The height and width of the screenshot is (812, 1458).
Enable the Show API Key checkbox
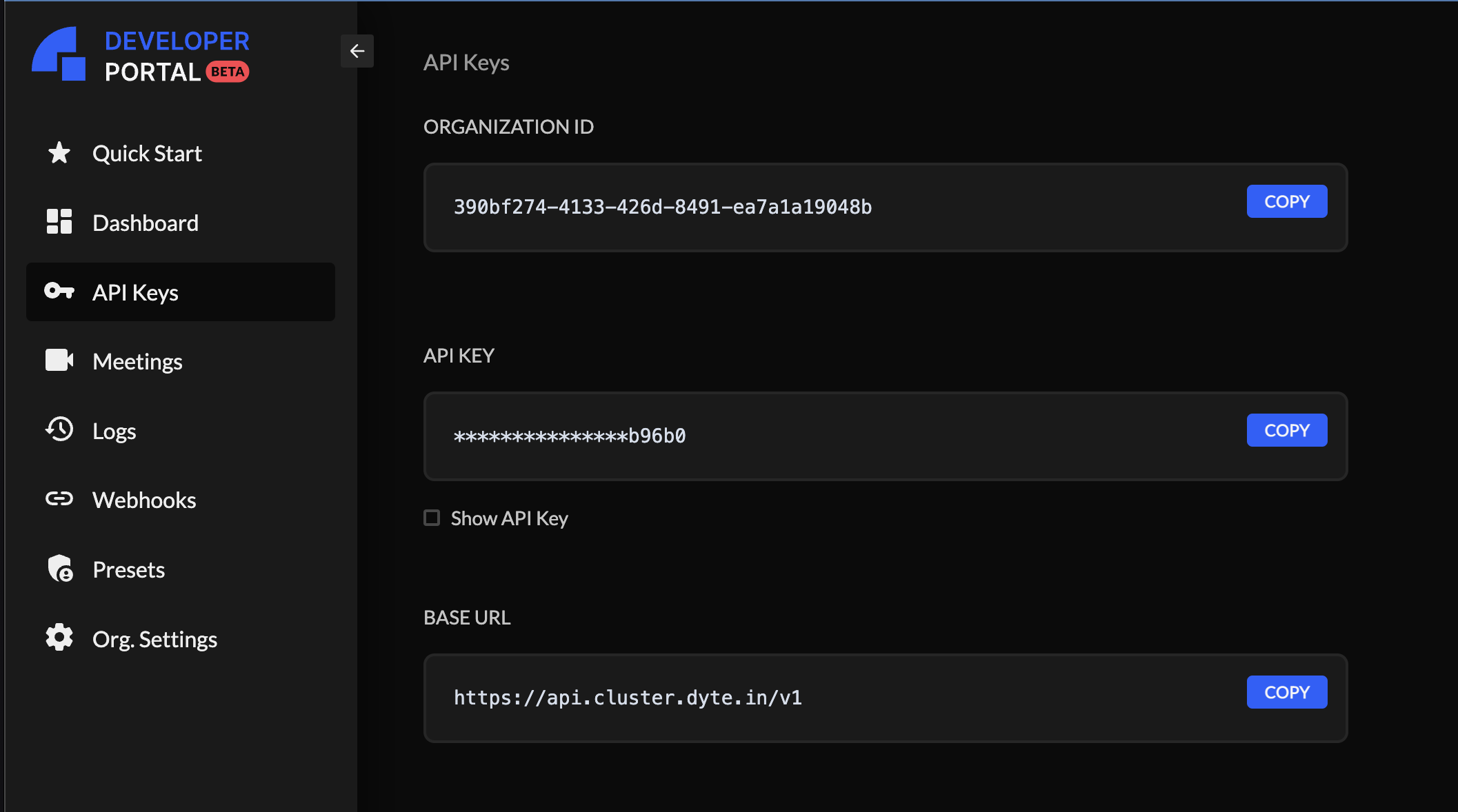coord(431,518)
